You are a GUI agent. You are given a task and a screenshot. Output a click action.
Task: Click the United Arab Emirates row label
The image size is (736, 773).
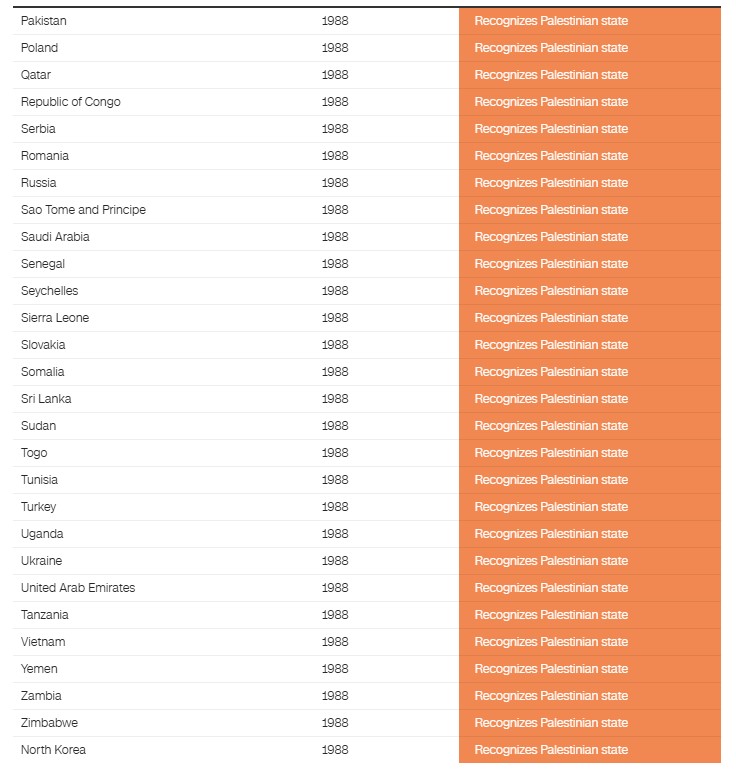(x=78, y=588)
